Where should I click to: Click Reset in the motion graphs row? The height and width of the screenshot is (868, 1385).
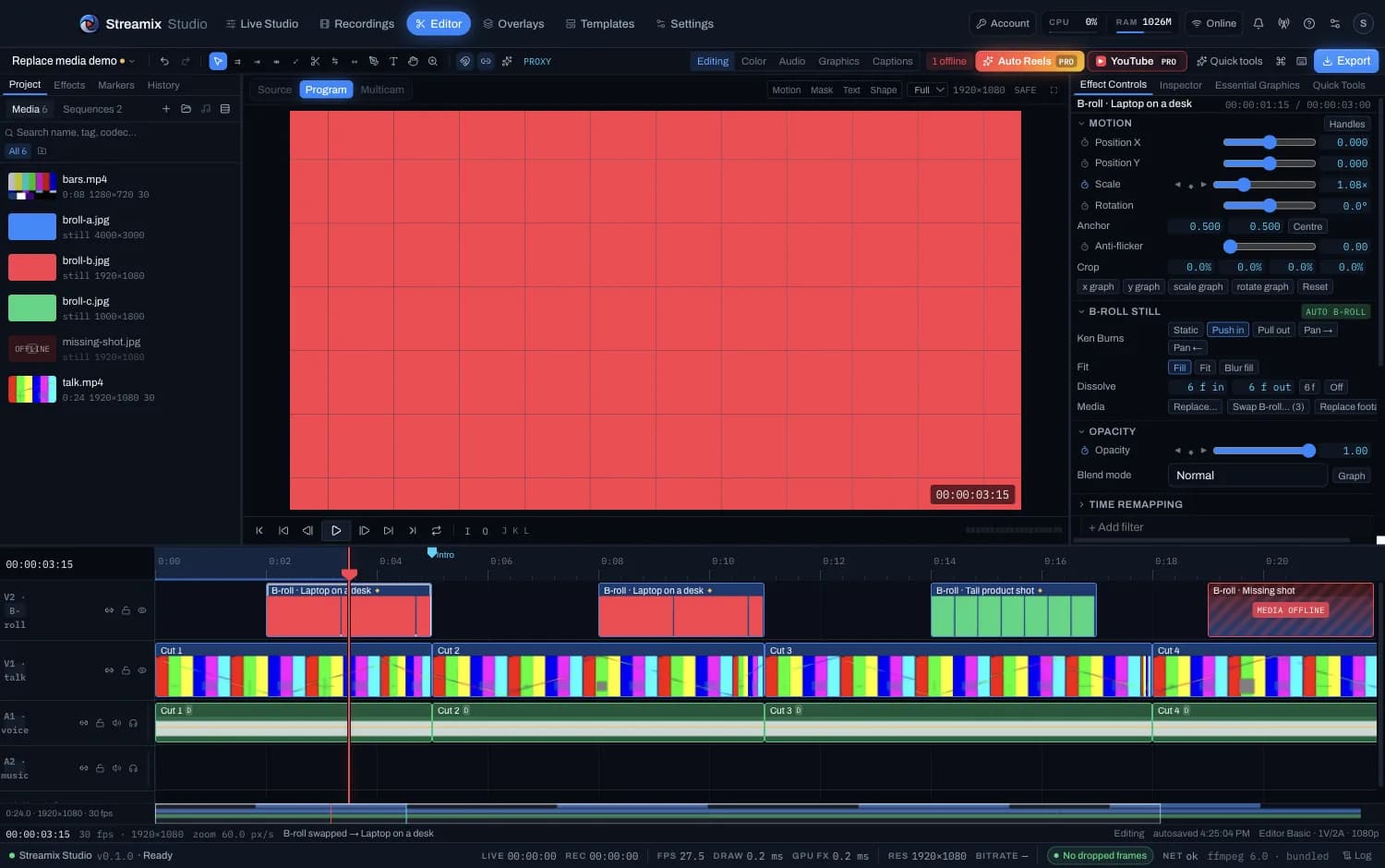tap(1315, 286)
